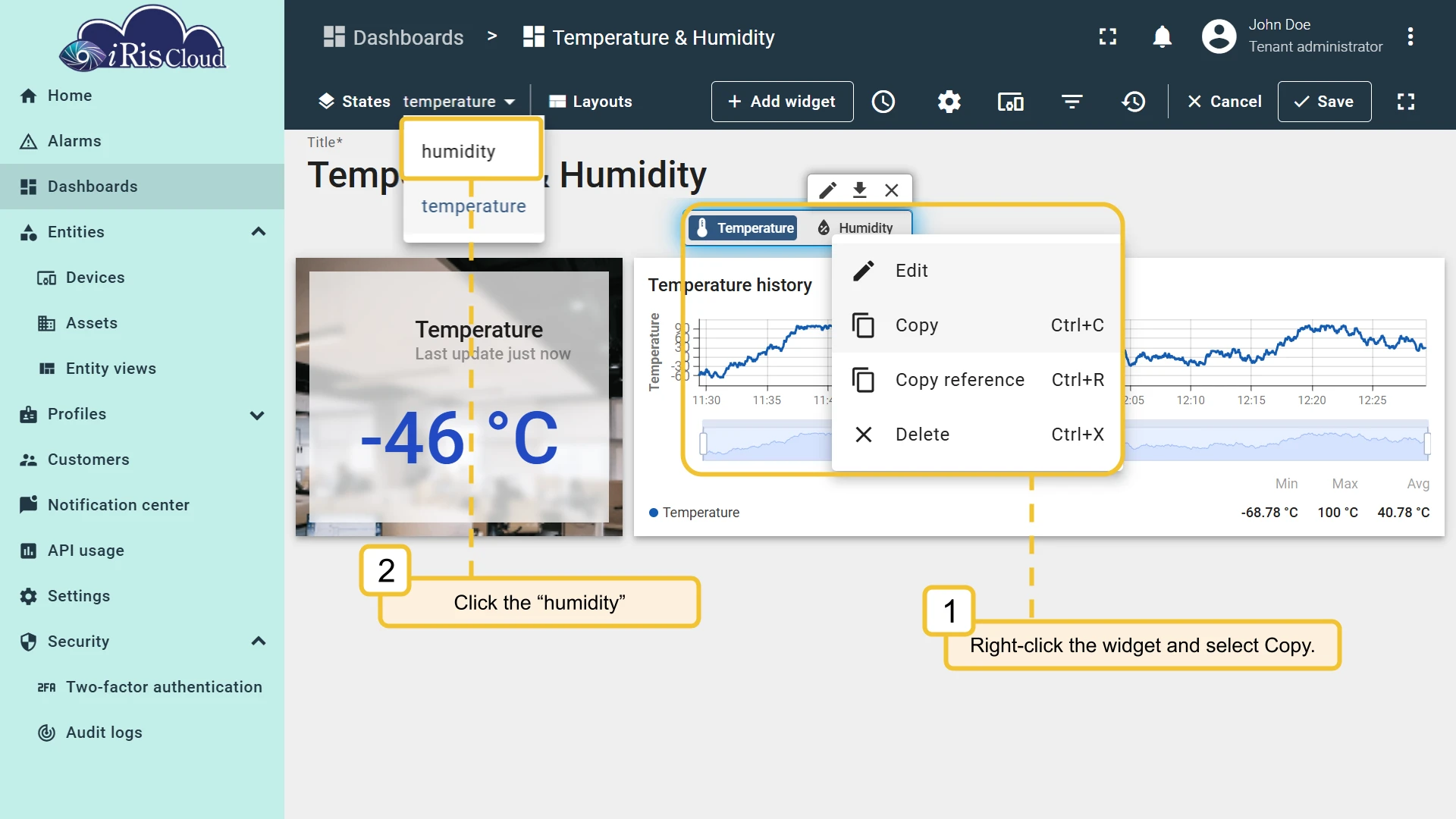Open the John Doe account avatar
Viewport: 1456px width, 819px height.
click(x=1219, y=36)
